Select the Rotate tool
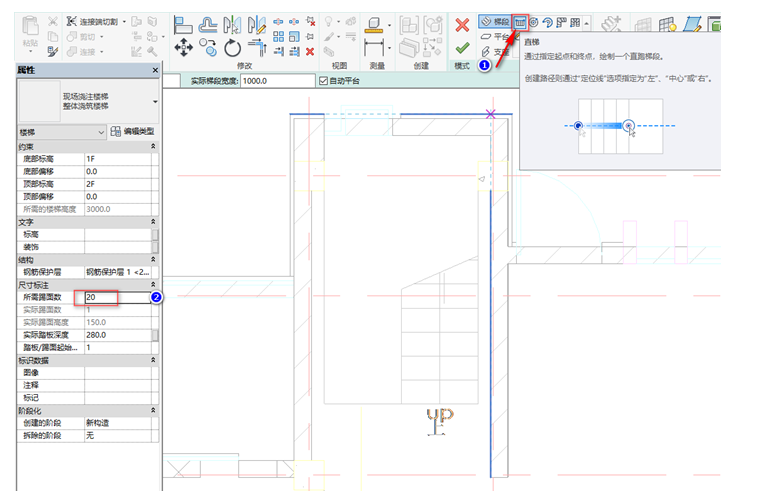 (x=232, y=47)
